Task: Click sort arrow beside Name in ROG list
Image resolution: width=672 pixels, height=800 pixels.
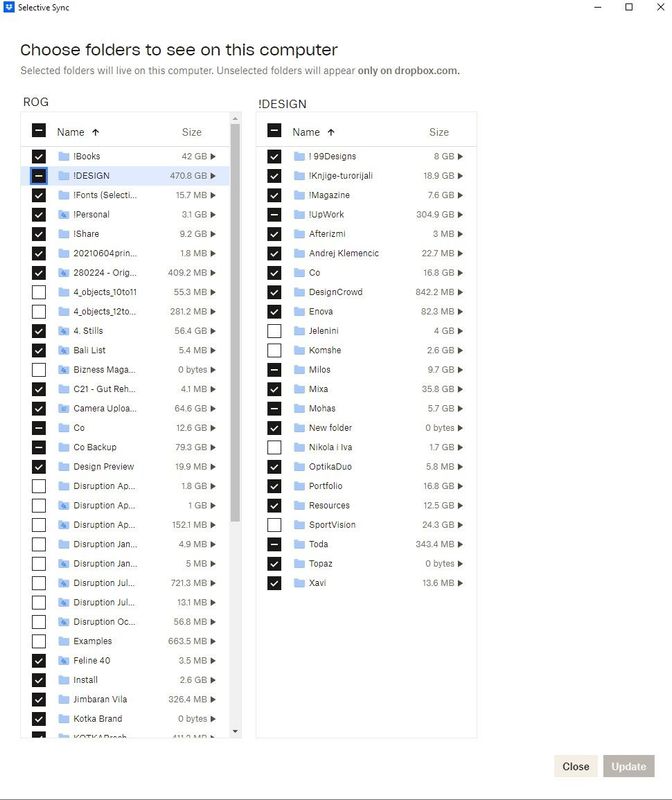Action: 95,132
